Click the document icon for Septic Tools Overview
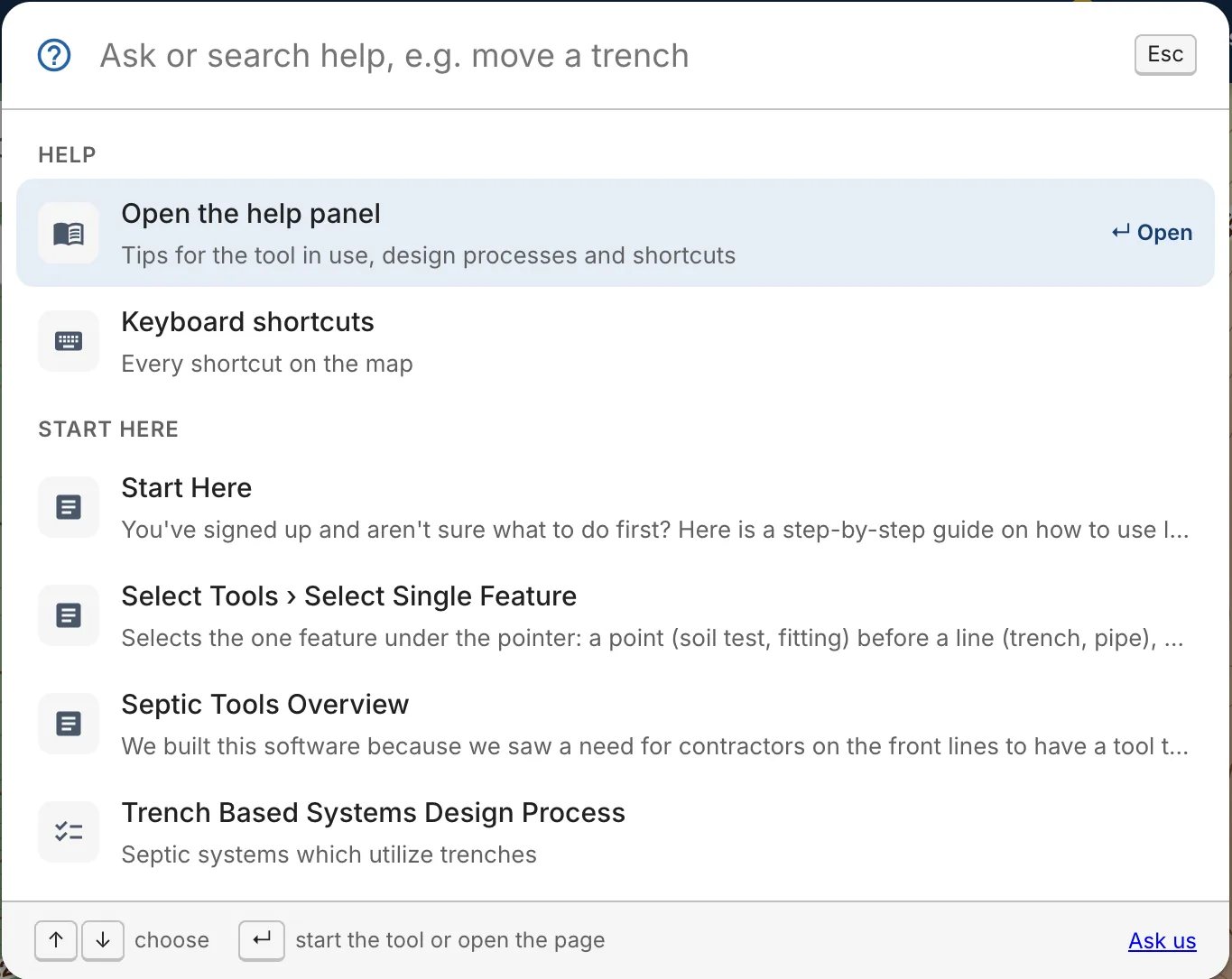The image size is (1232, 979). [x=69, y=724]
